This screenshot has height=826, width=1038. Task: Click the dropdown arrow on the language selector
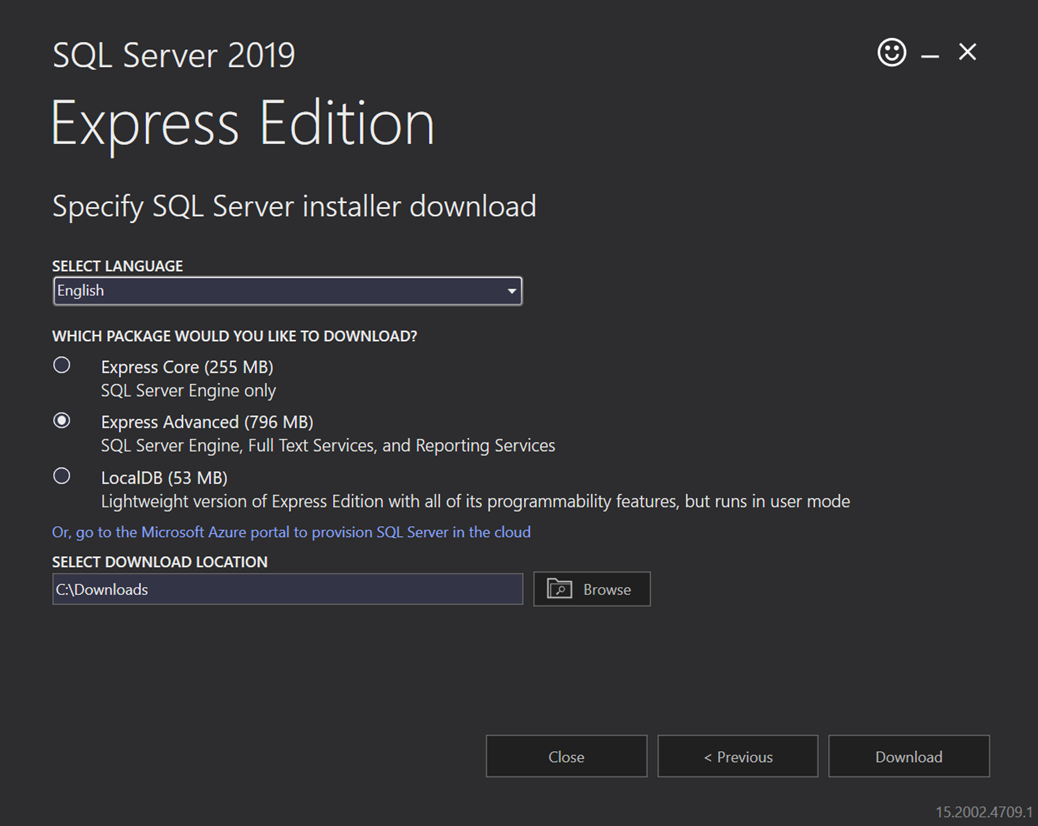[x=512, y=290]
